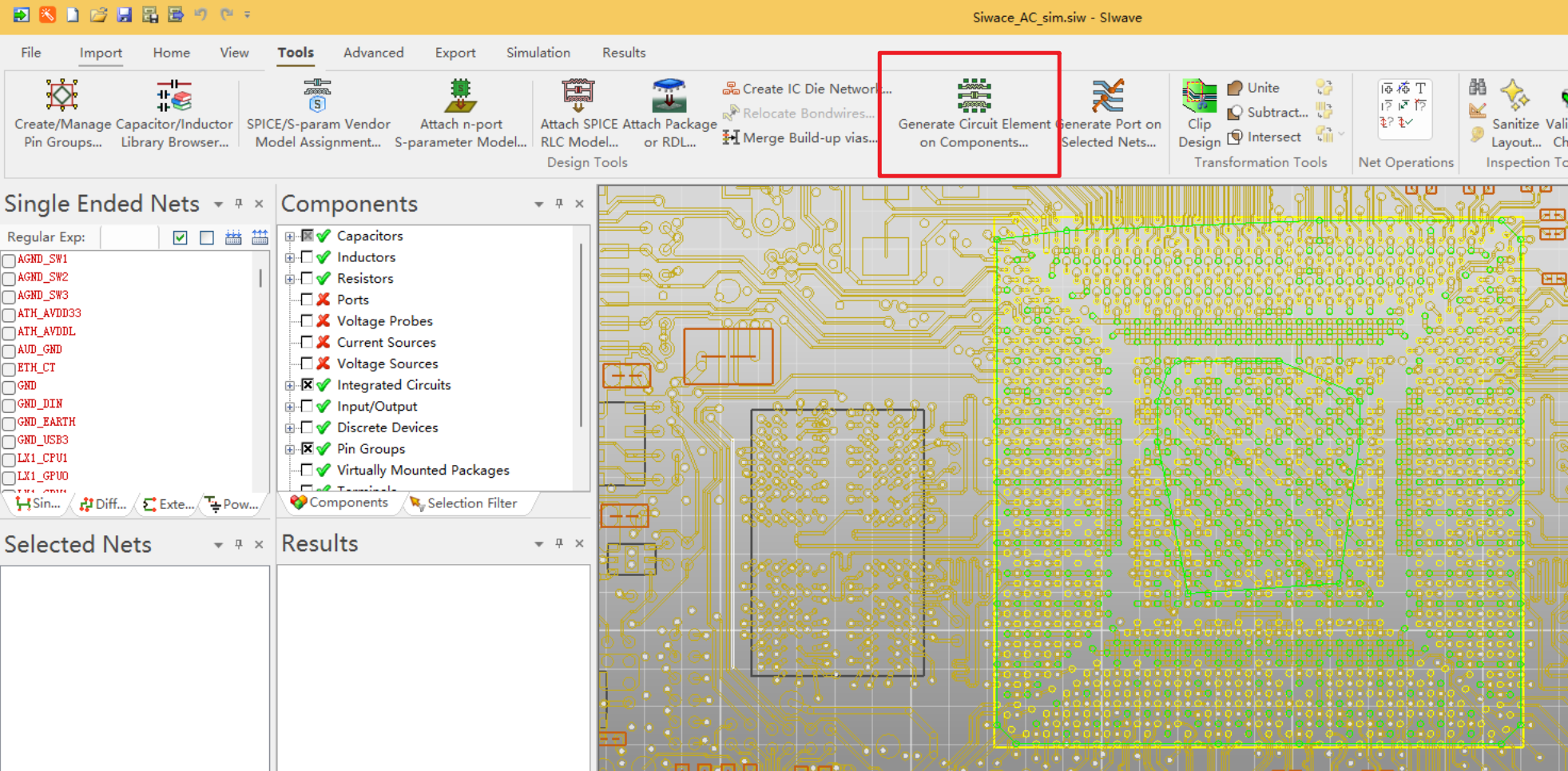Click Attach Package or RDL icon
This screenshot has width=1568, height=771.
point(669,96)
